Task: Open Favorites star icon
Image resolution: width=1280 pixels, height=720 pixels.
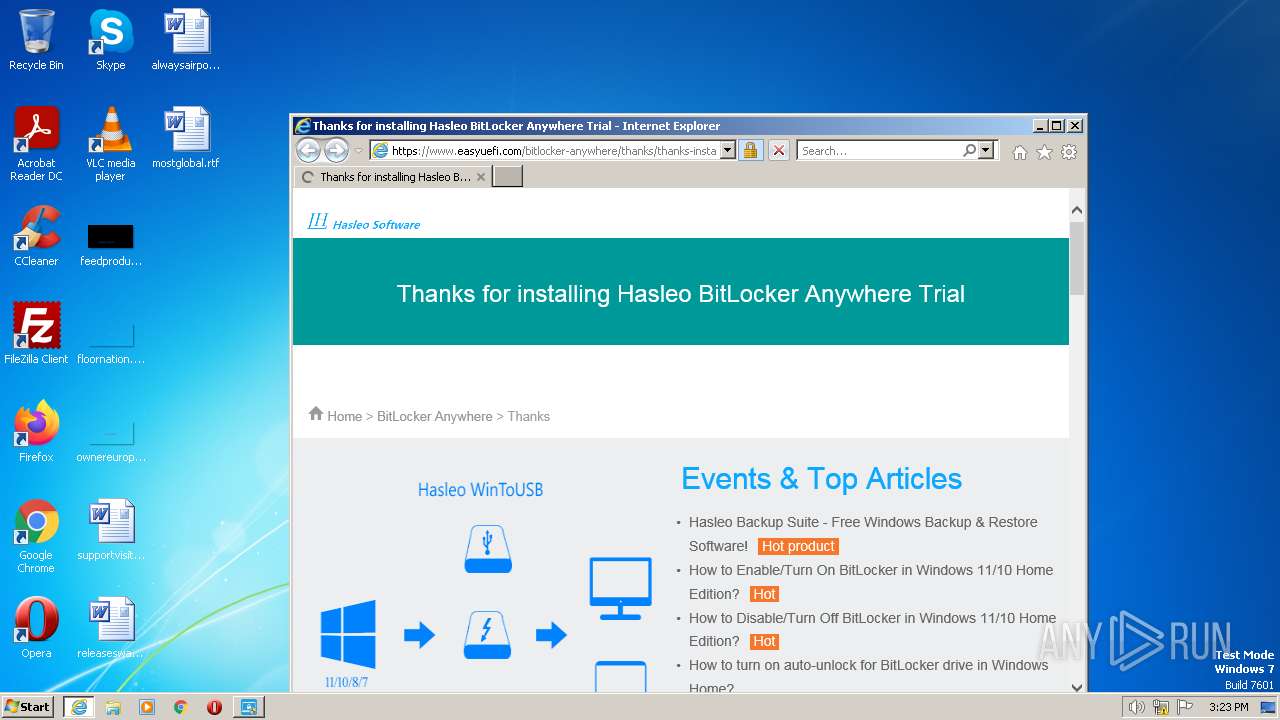Action: coord(1044,152)
